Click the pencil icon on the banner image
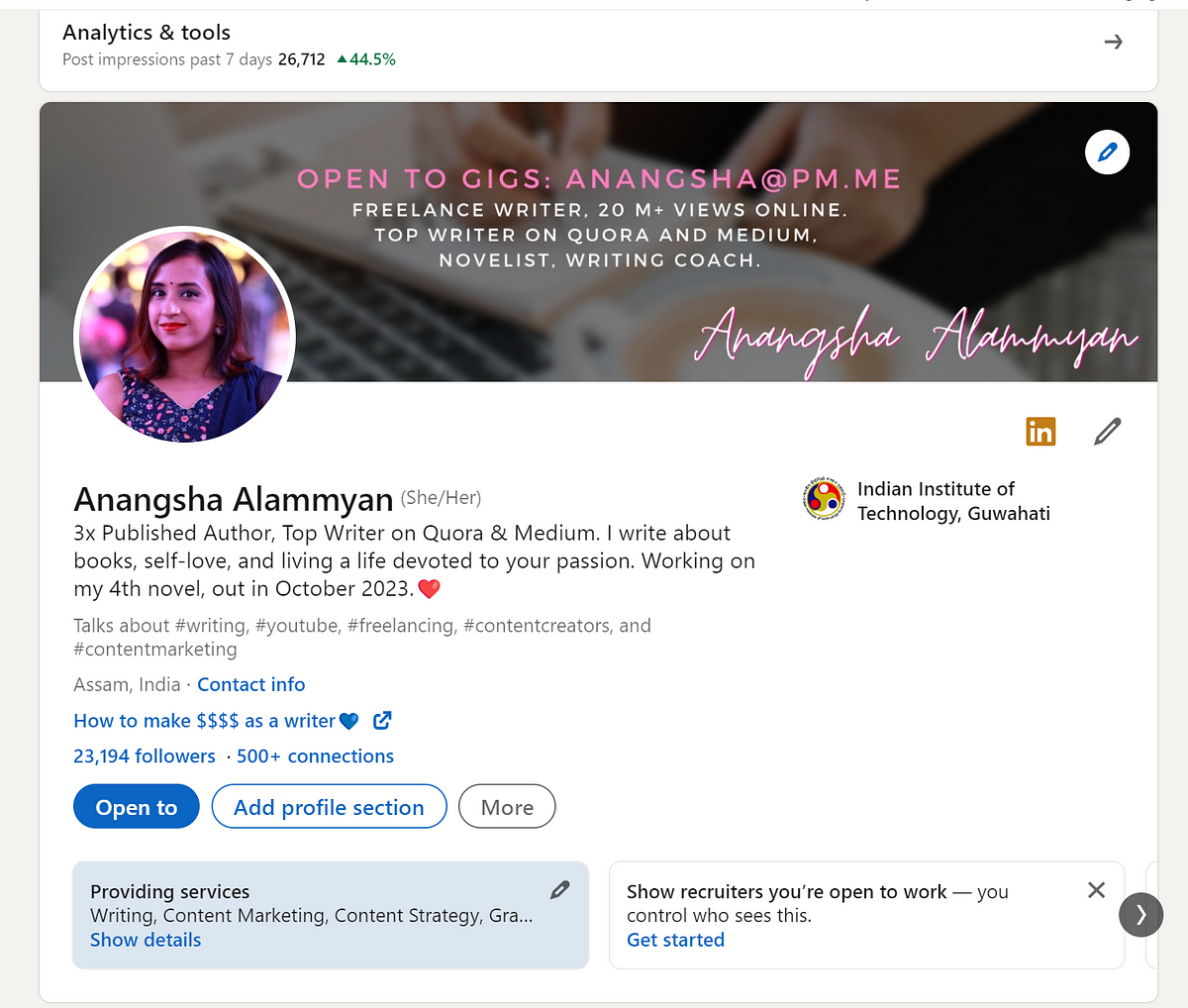The image size is (1188, 1008). coord(1107,151)
